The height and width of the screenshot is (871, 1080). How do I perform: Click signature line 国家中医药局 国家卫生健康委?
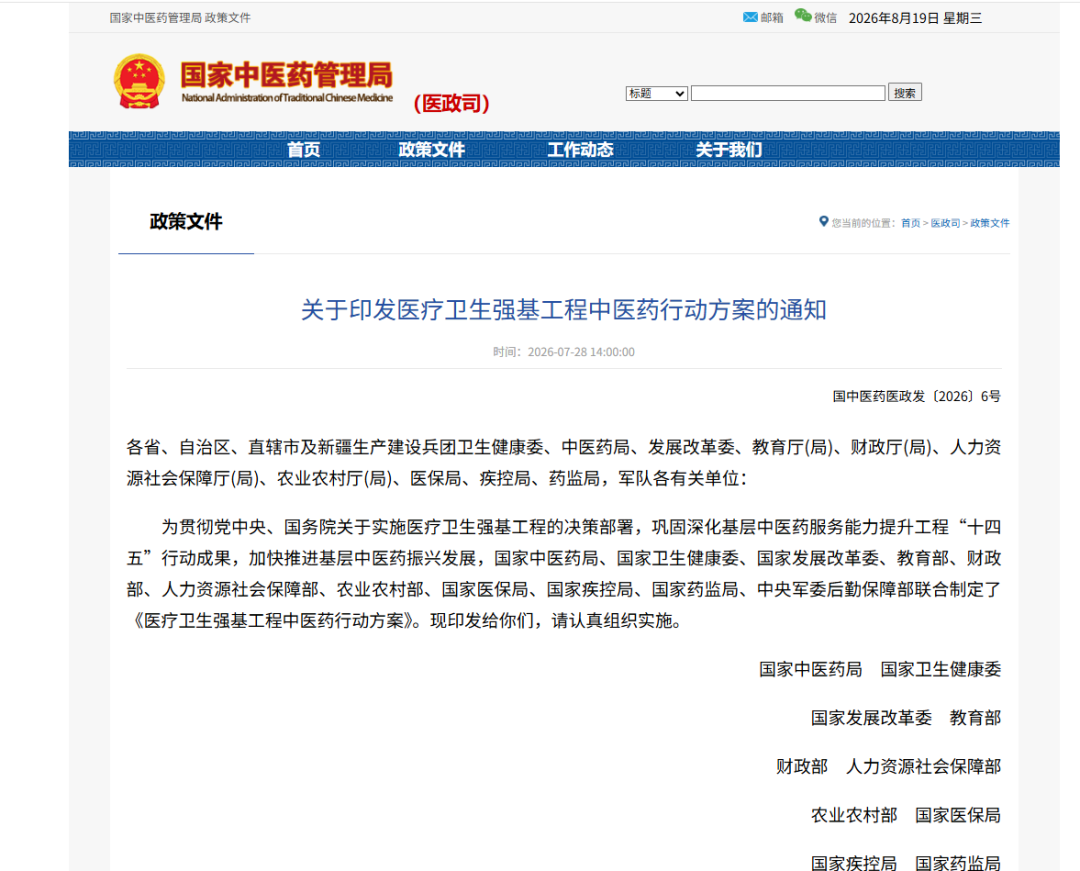[880, 669]
